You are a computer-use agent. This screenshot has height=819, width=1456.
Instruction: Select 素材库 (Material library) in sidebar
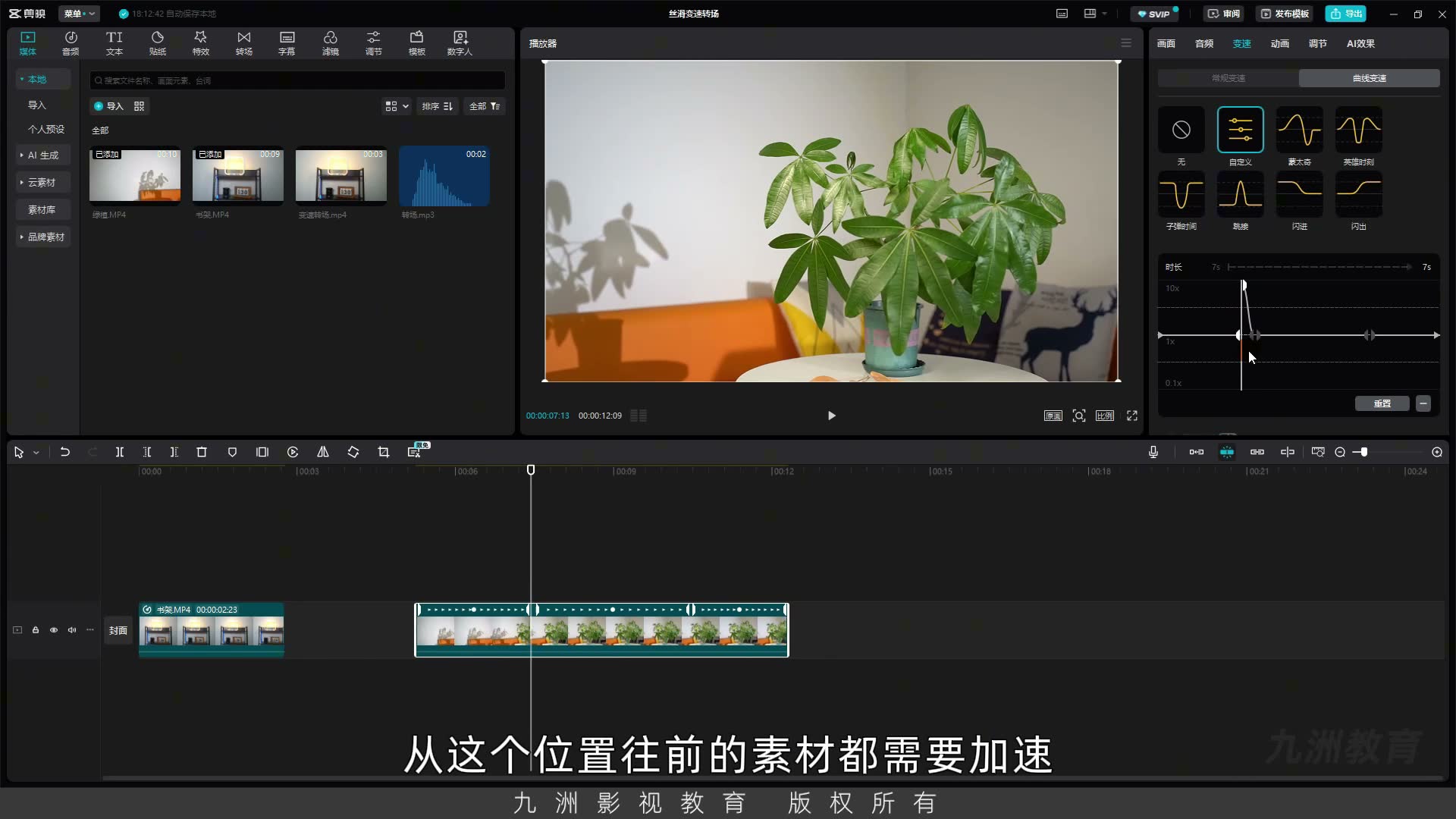coord(42,209)
